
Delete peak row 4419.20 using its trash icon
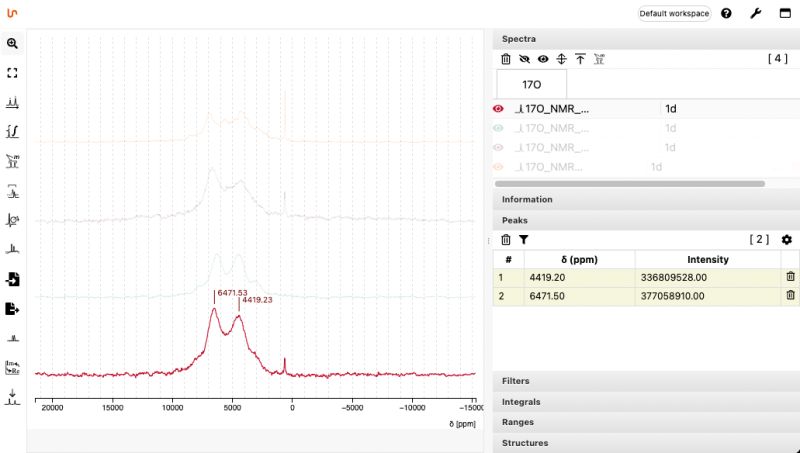(790, 276)
